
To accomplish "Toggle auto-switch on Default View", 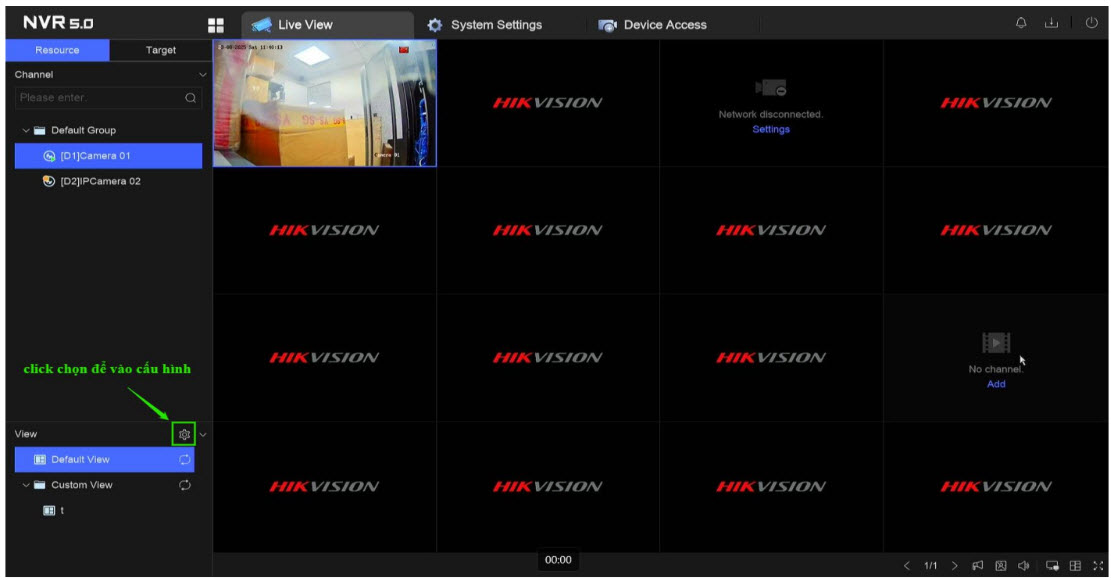I will pyautogui.click(x=184, y=460).
